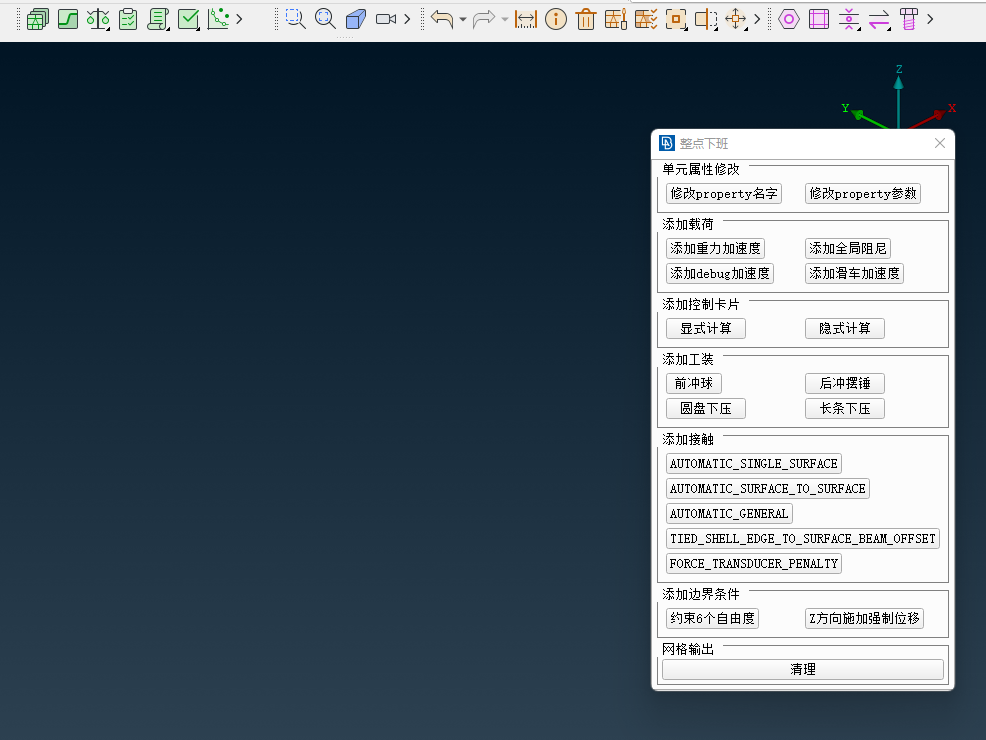Add AUTOMATIC_SINGLE_SURFACE contact
986x740 pixels.
[x=753, y=463]
